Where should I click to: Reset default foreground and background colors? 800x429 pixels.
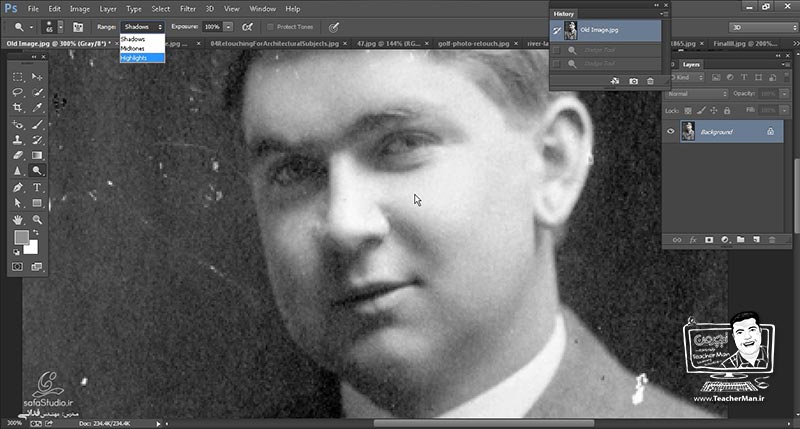point(16,251)
